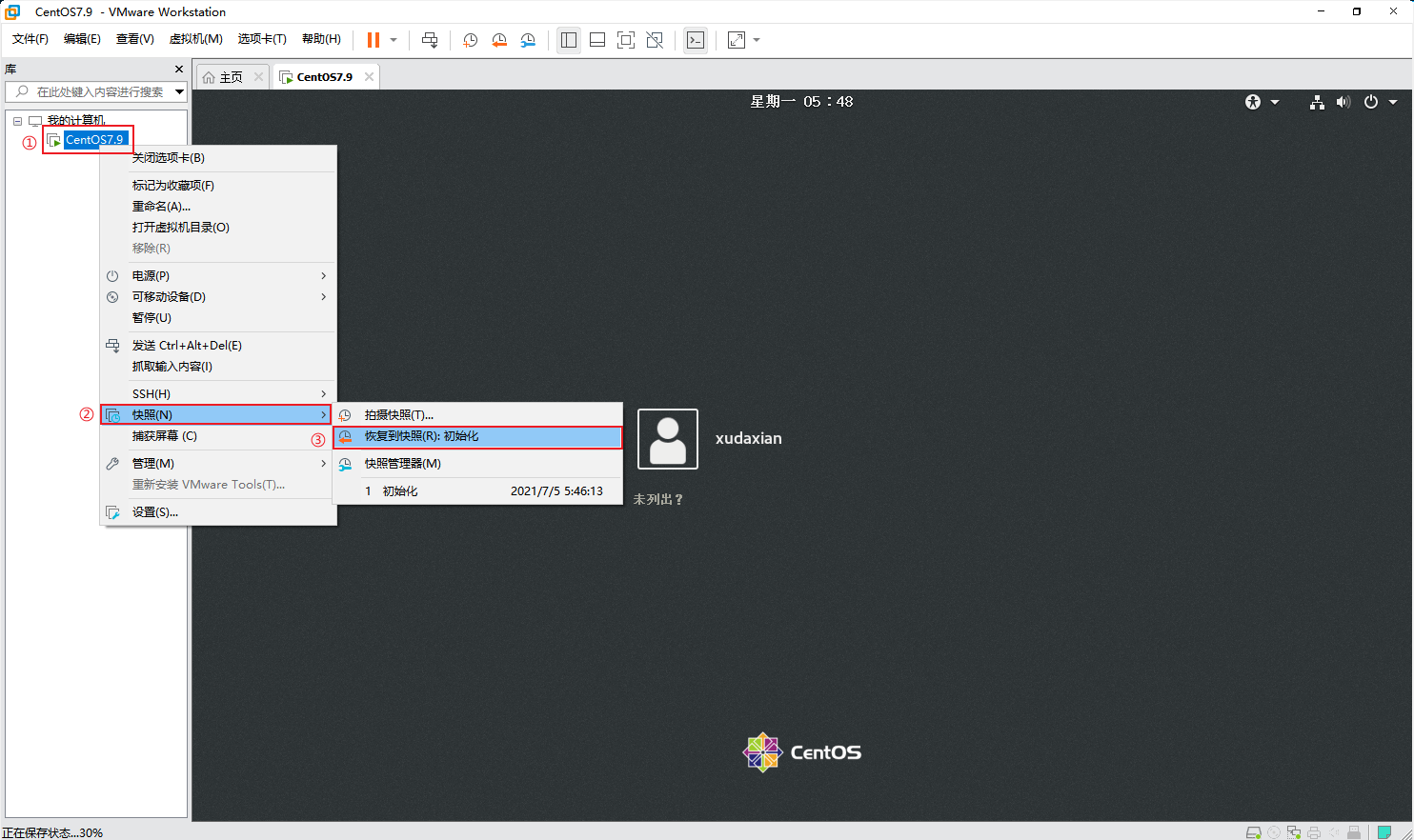Open 设置(S)... from context menu
The height and width of the screenshot is (840, 1414).
pyautogui.click(x=219, y=512)
